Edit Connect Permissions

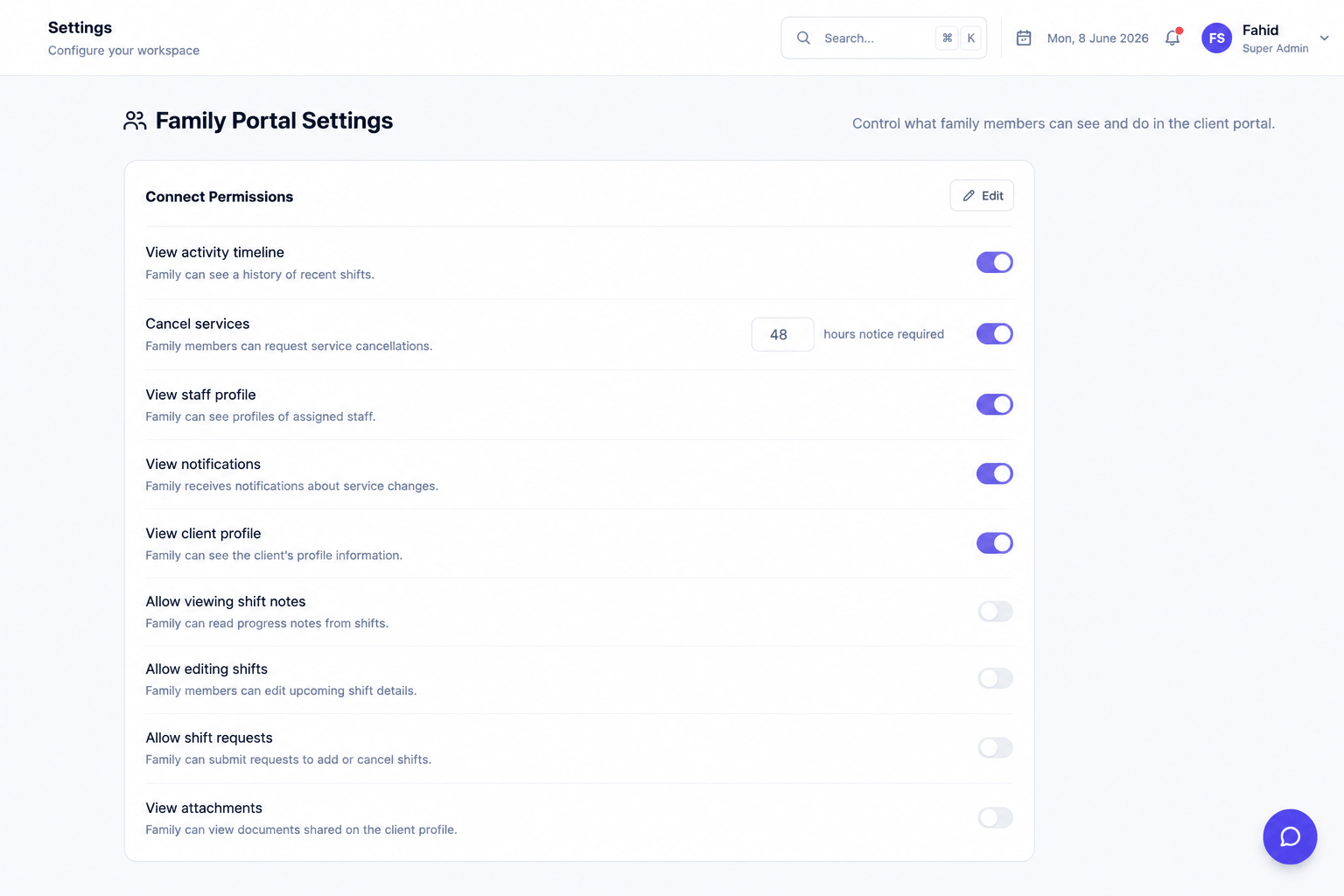pos(982,196)
